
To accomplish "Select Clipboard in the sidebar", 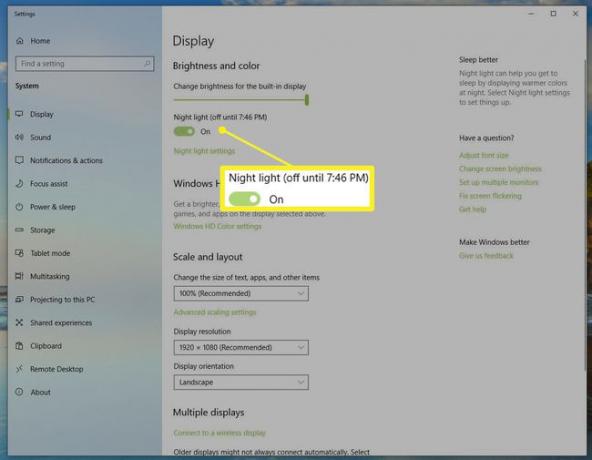I will pos(46,346).
